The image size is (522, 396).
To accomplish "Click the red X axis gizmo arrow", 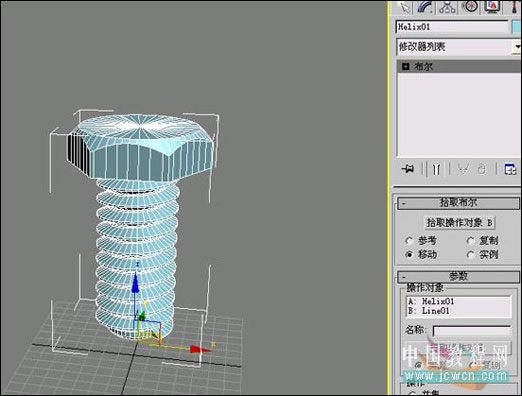I will pyautogui.click(x=199, y=349).
